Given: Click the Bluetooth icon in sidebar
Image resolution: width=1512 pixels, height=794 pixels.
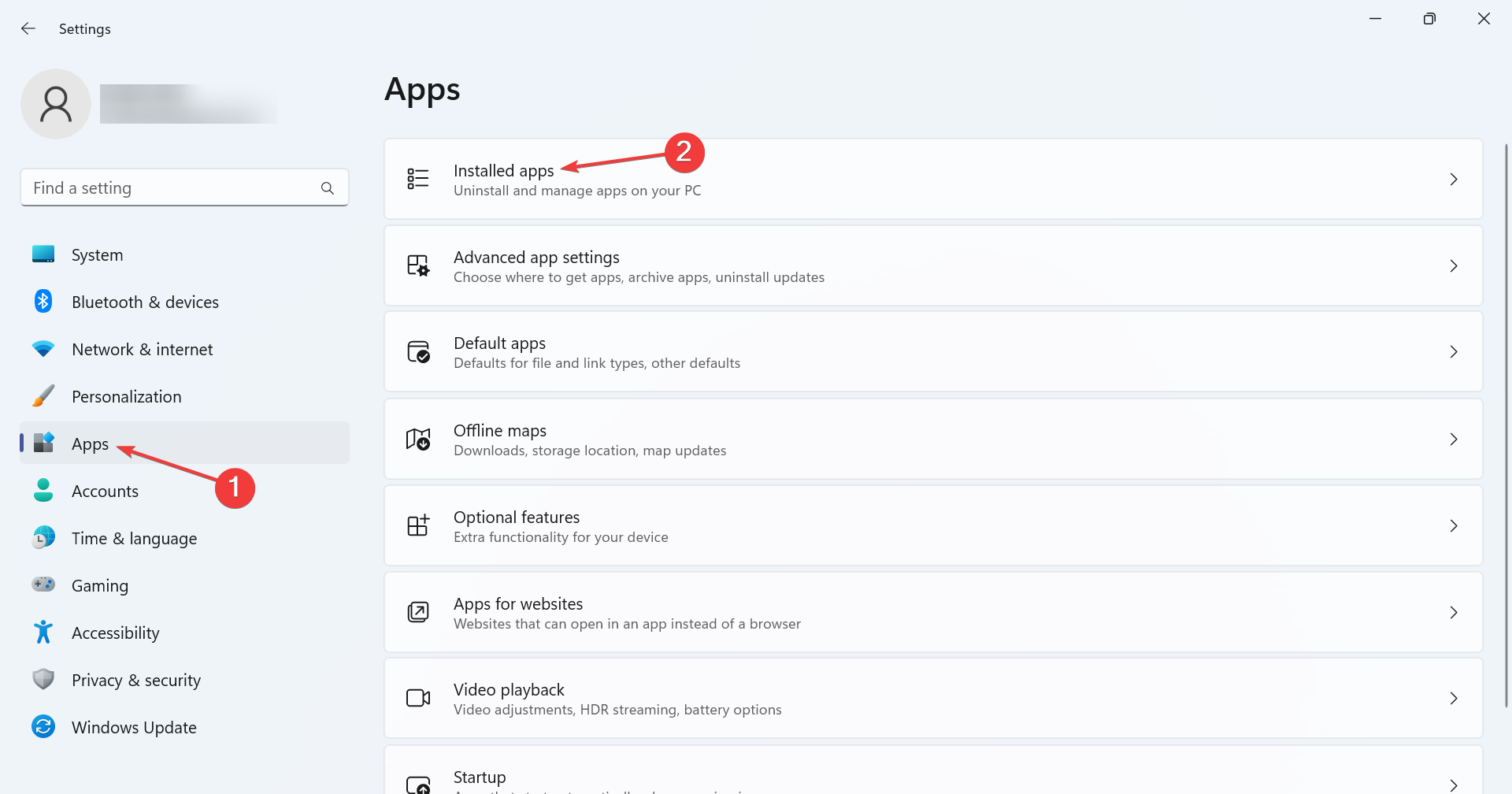Looking at the screenshot, I should click(43, 302).
